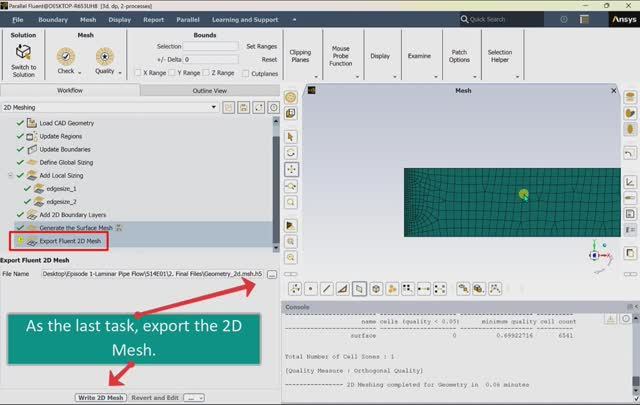The width and height of the screenshot is (640, 405).
Task: Click the undo curved arrow in right toolbar
Action: tap(630, 154)
